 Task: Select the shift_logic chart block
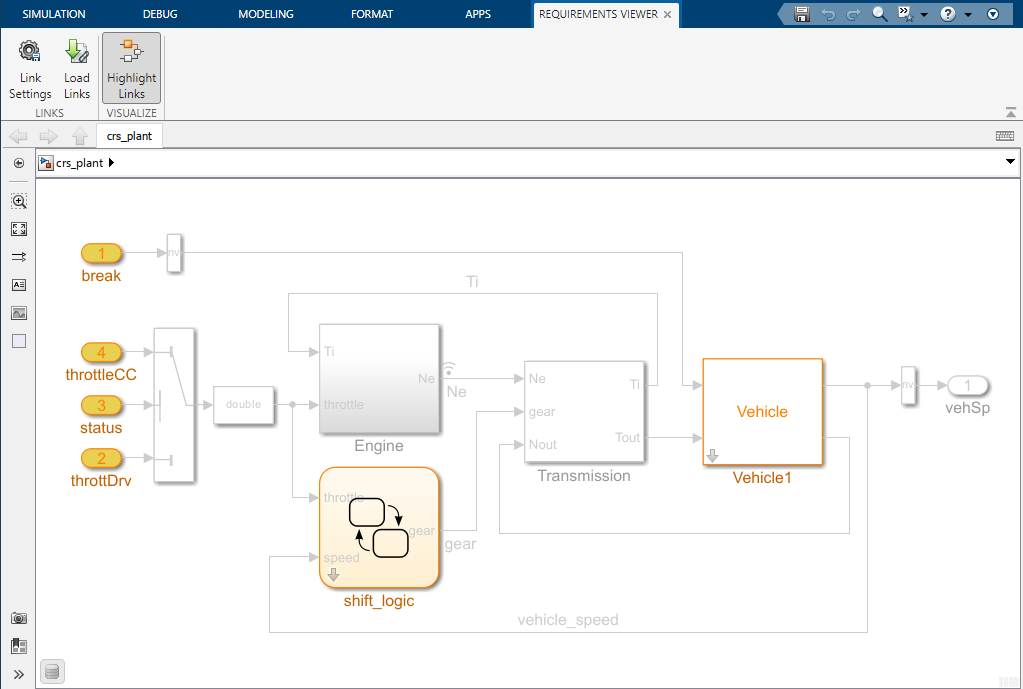(379, 527)
